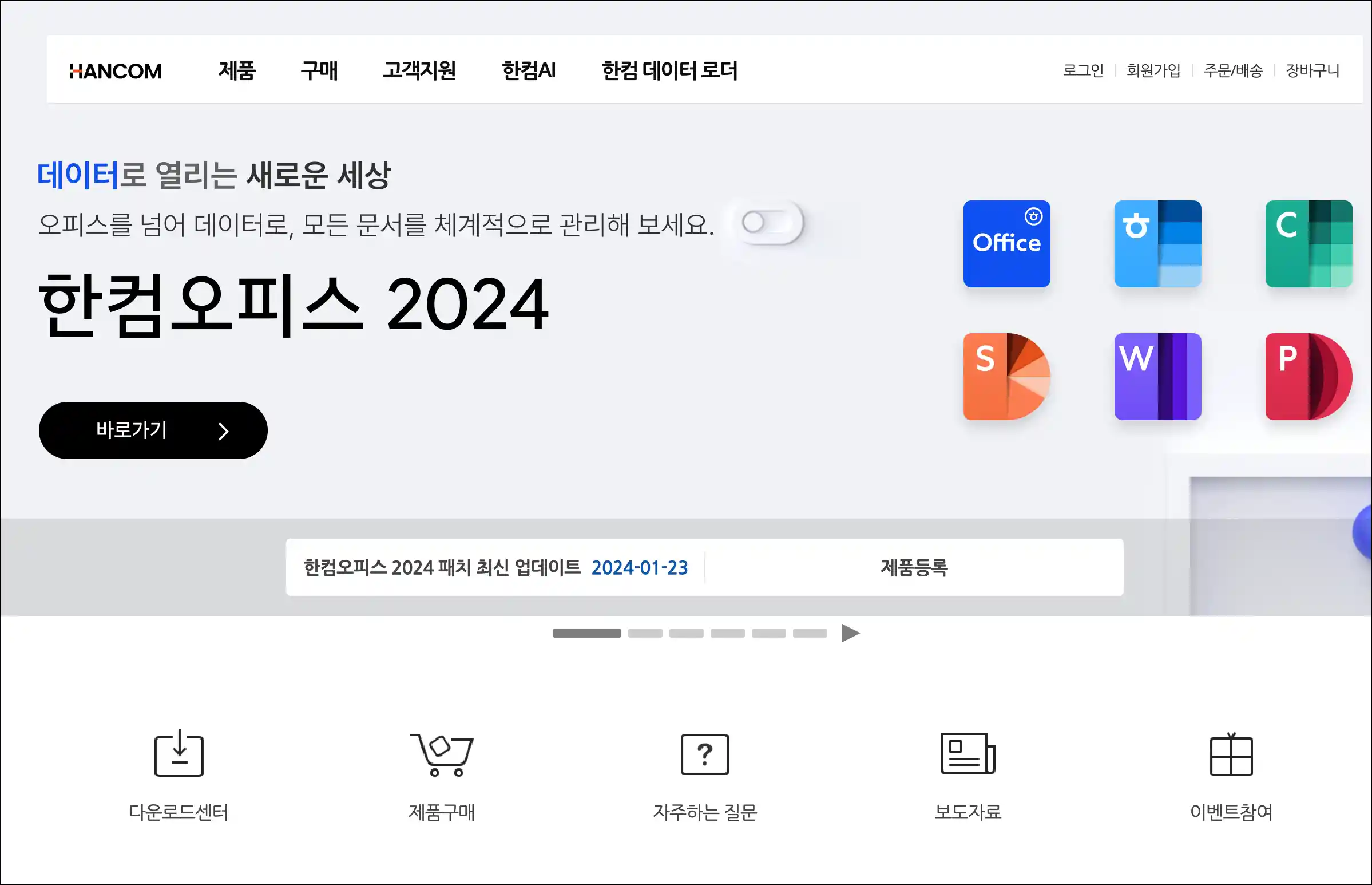Select the second carousel slide indicator
Screen dimensions: 1372x885
(x=645, y=633)
